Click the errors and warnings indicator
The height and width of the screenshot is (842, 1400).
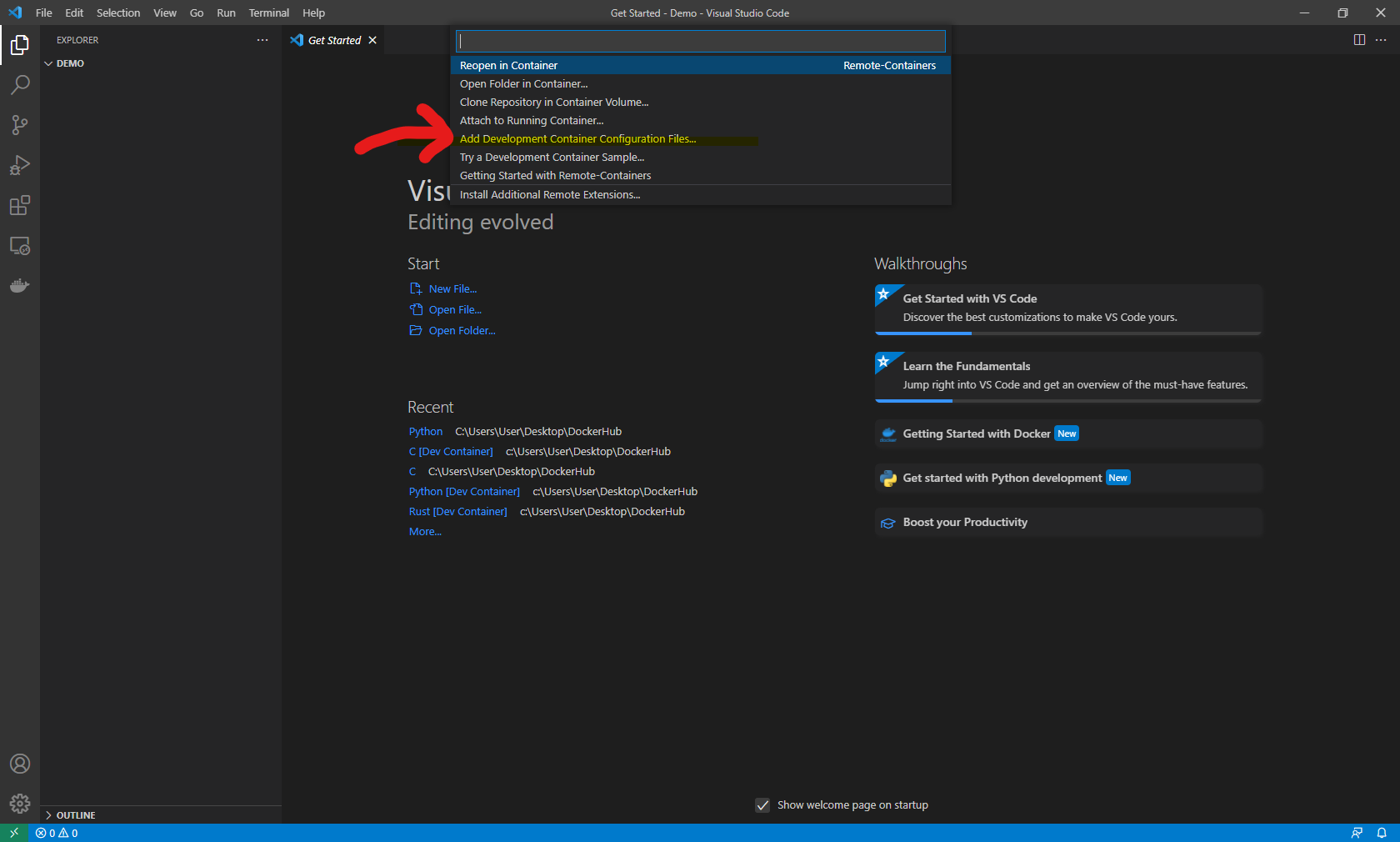(x=56, y=833)
